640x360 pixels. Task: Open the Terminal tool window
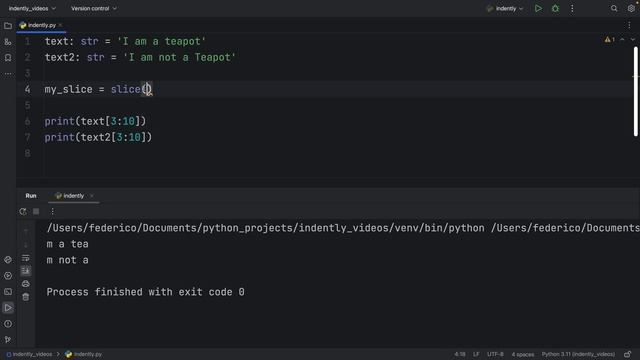[x=8, y=292]
